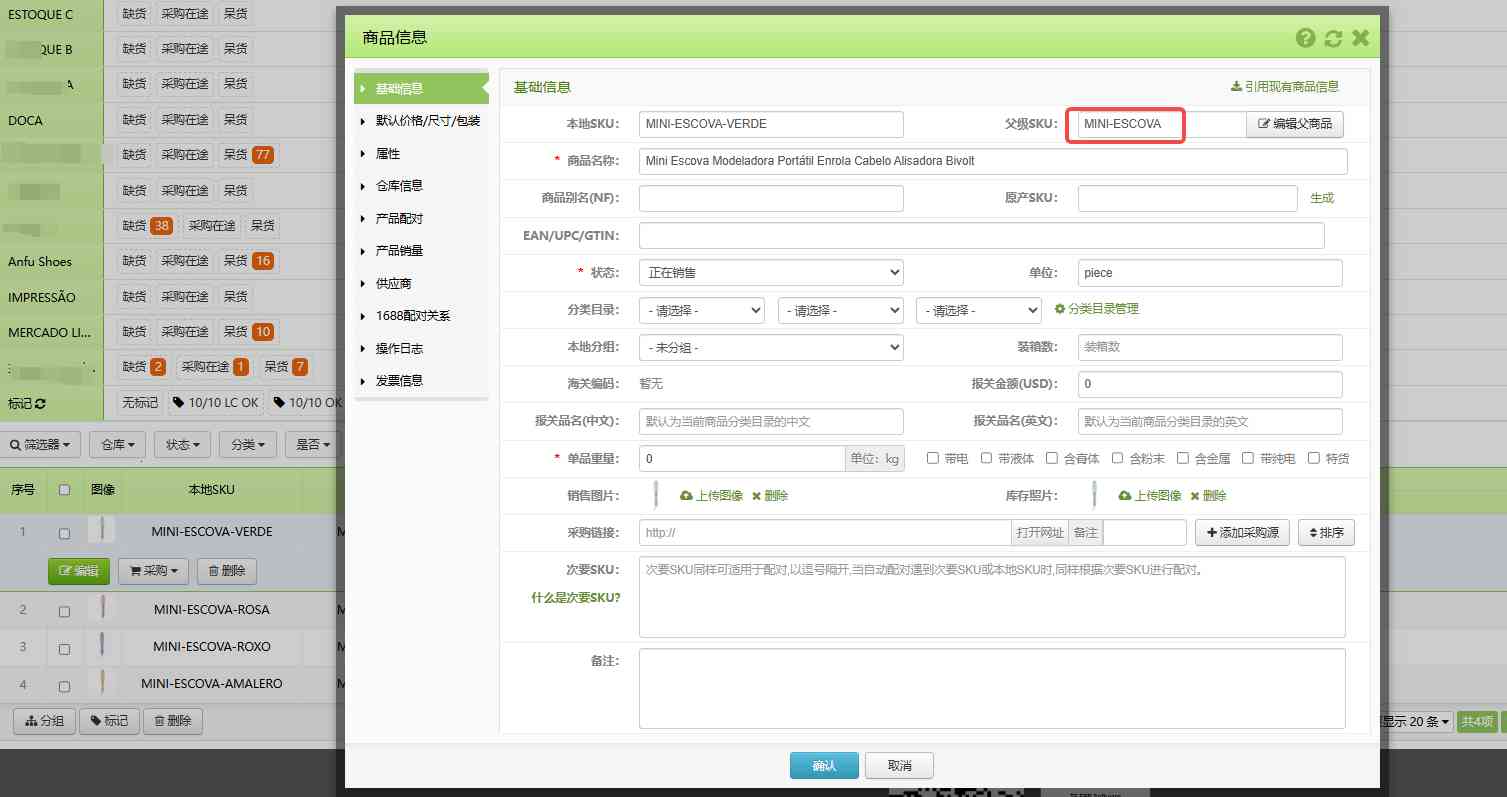This screenshot has width=1507, height=797.
Task: Open 分类目录管理 with the gear icon
Action: [1059, 309]
